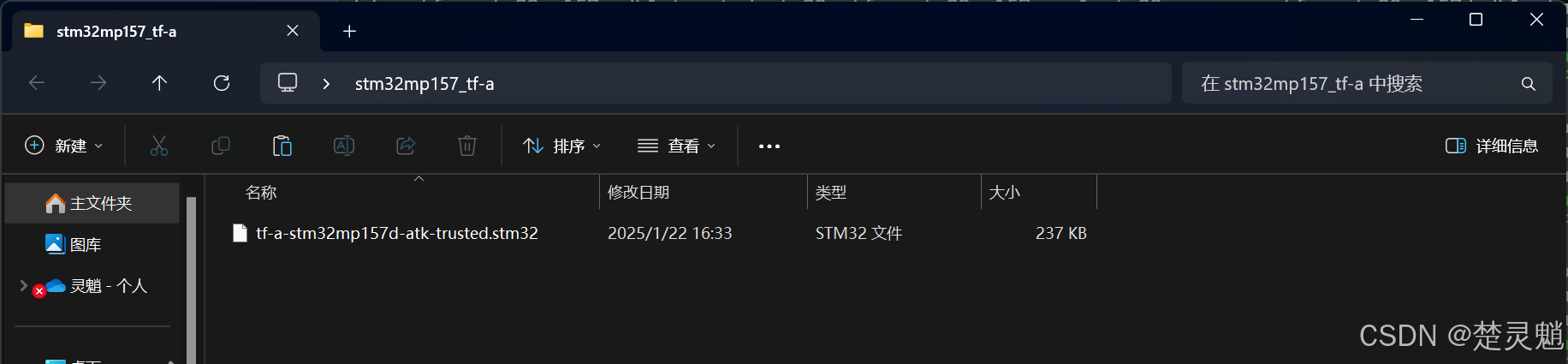Screen dimensions: 1568x364
Task: Click the search box for stm32mp157_tf-a
Action: coord(1367,83)
